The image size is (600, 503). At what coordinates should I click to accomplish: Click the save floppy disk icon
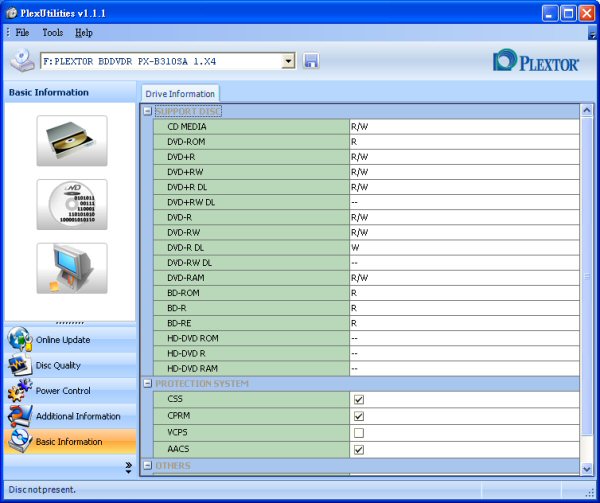click(x=311, y=61)
